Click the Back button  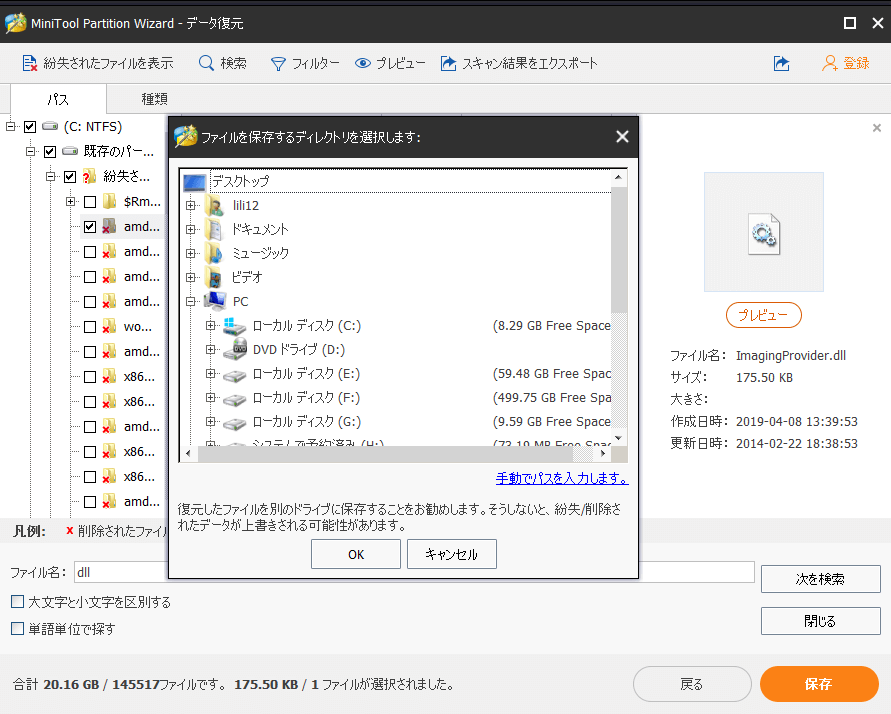[692, 684]
